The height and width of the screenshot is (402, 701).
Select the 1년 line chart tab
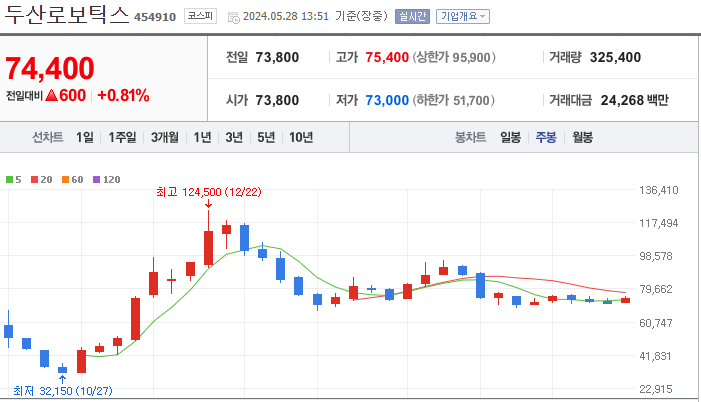(202, 137)
